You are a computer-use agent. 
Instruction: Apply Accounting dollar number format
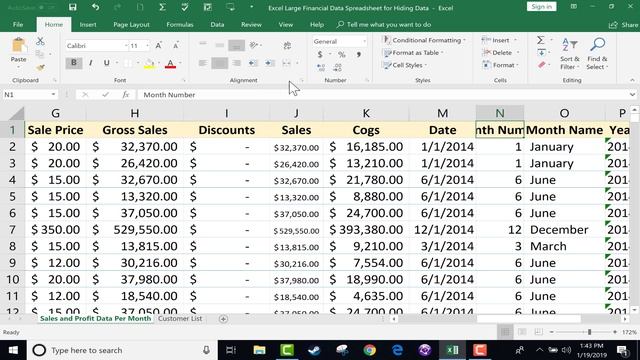tap(320, 54)
